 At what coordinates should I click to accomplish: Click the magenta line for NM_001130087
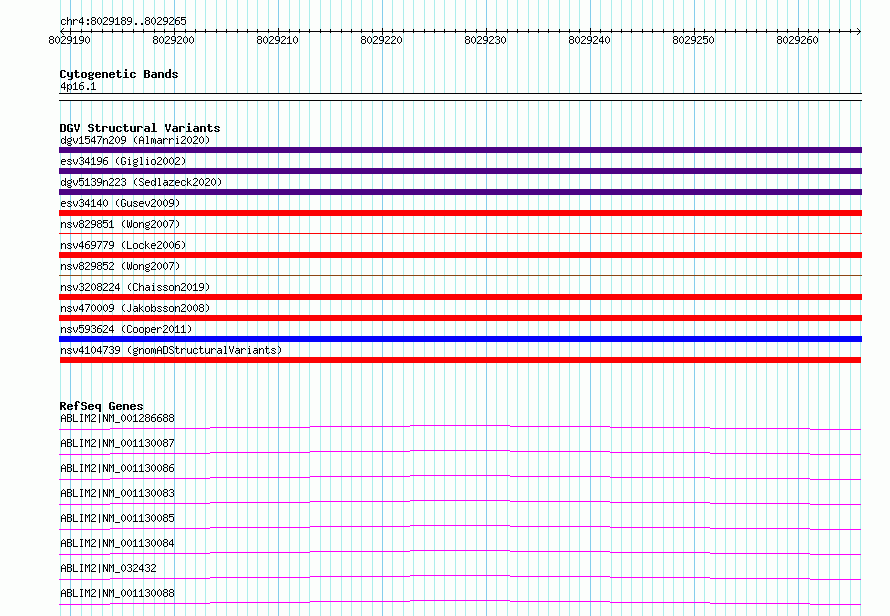(460, 452)
